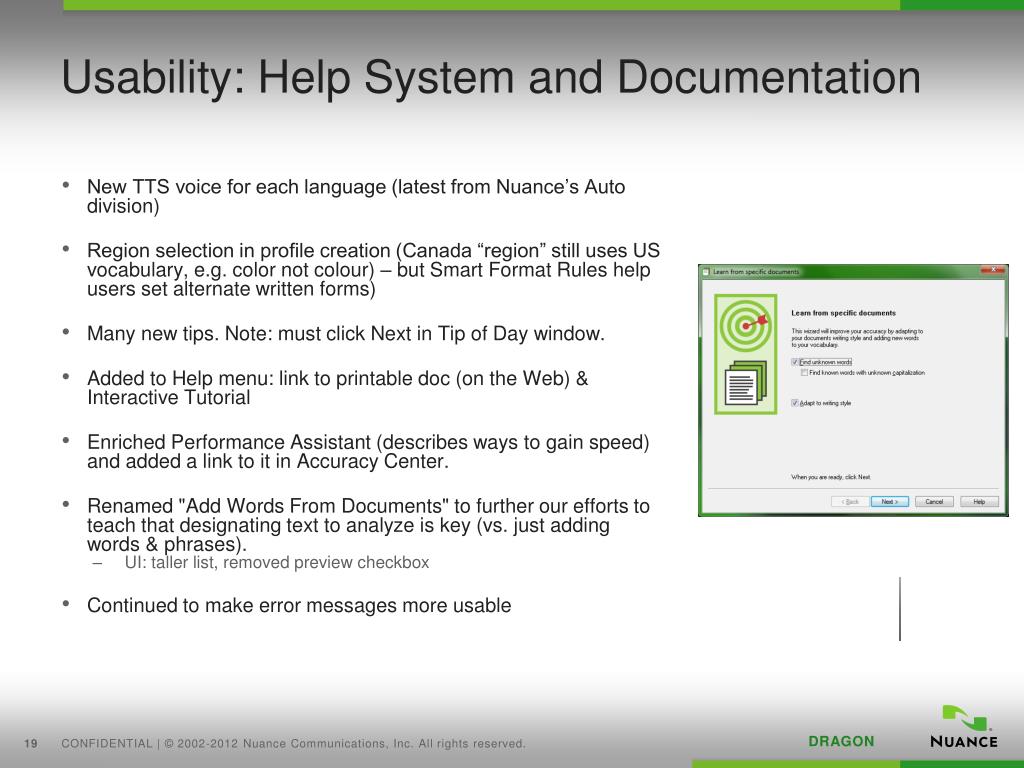Click the 'Region selection in profile creation' bullet
This screenshot has height=768, width=1024.
[x=374, y=270]
